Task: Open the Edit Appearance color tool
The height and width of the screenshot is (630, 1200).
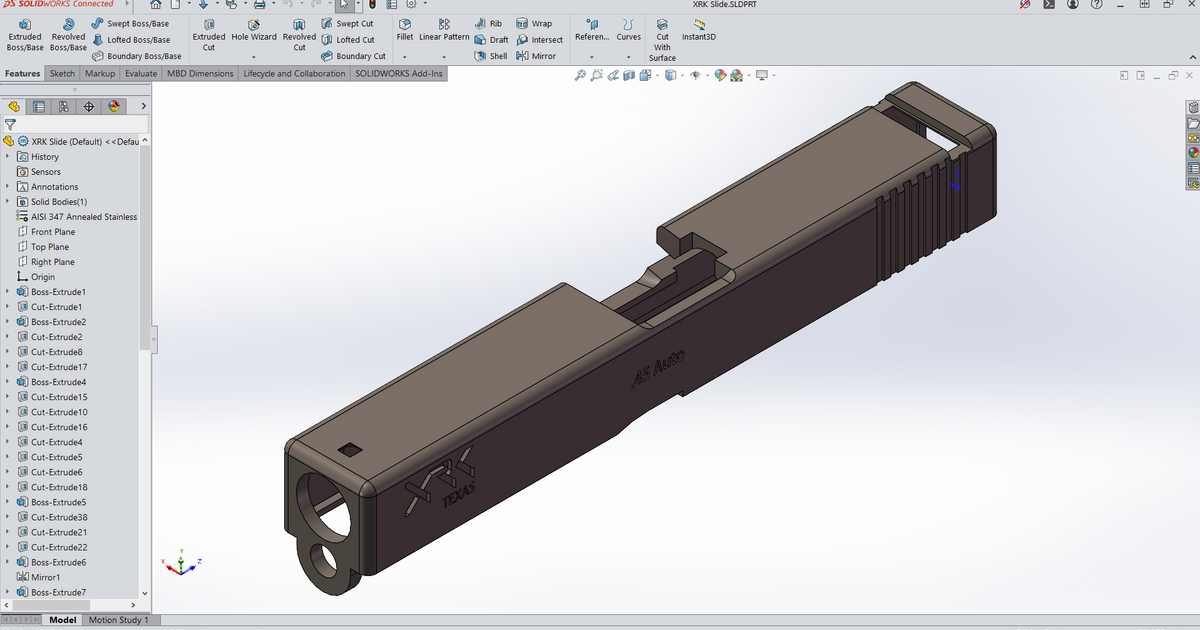Action: [x=719, y=74]
